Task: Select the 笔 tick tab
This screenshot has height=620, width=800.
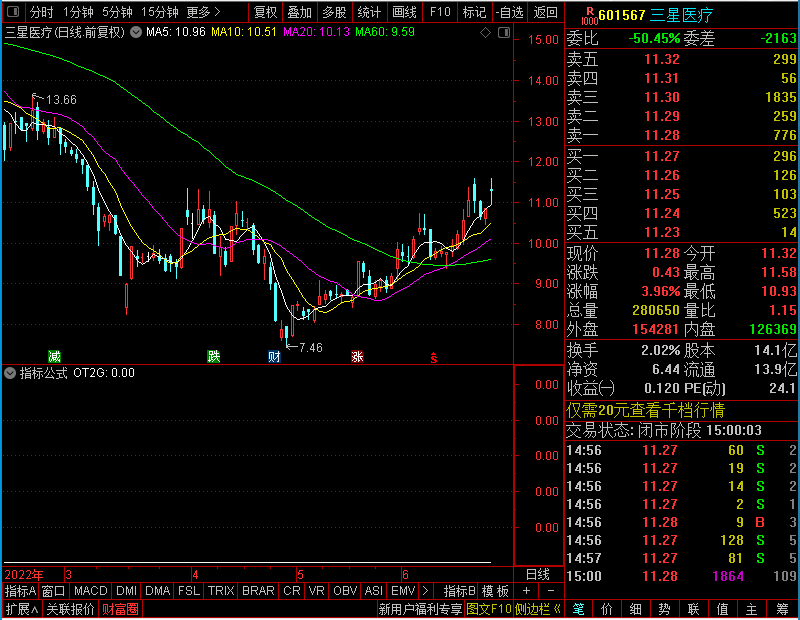Action: pyautogui.click(x=579, y=609)
